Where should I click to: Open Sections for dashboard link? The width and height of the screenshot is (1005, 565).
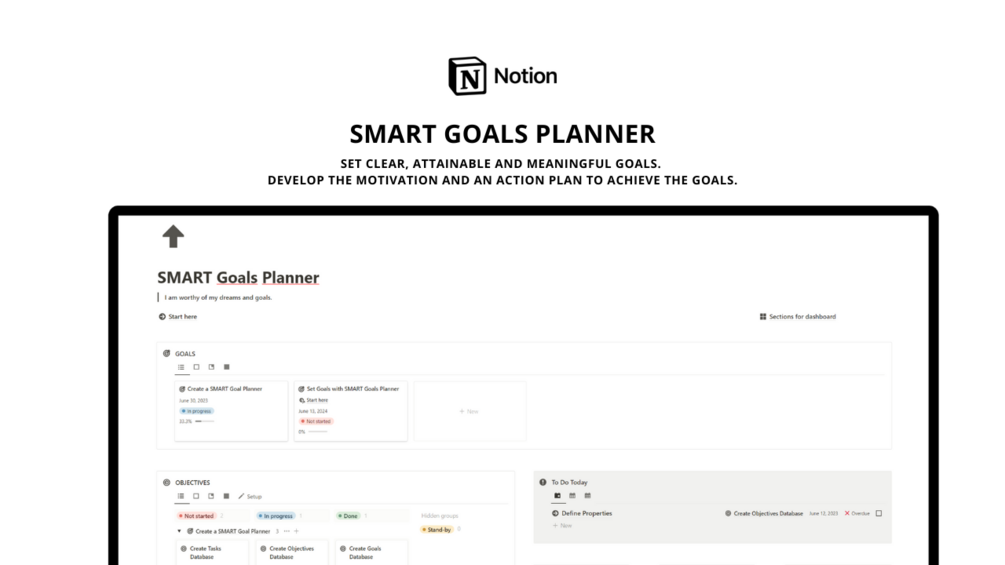coord(797,316)
